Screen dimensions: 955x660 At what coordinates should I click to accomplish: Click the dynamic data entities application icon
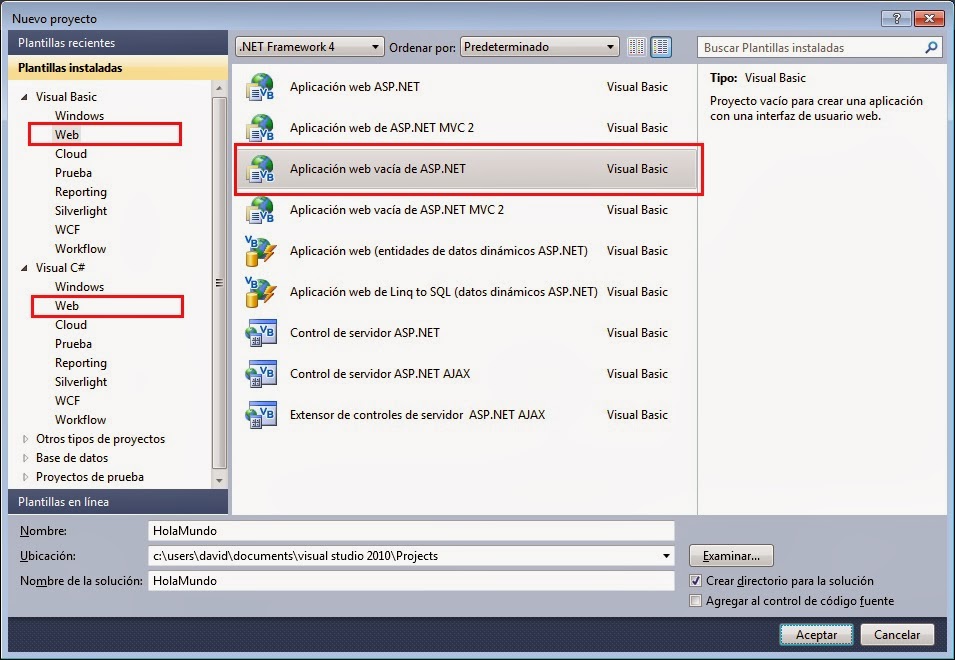(260, 251)
